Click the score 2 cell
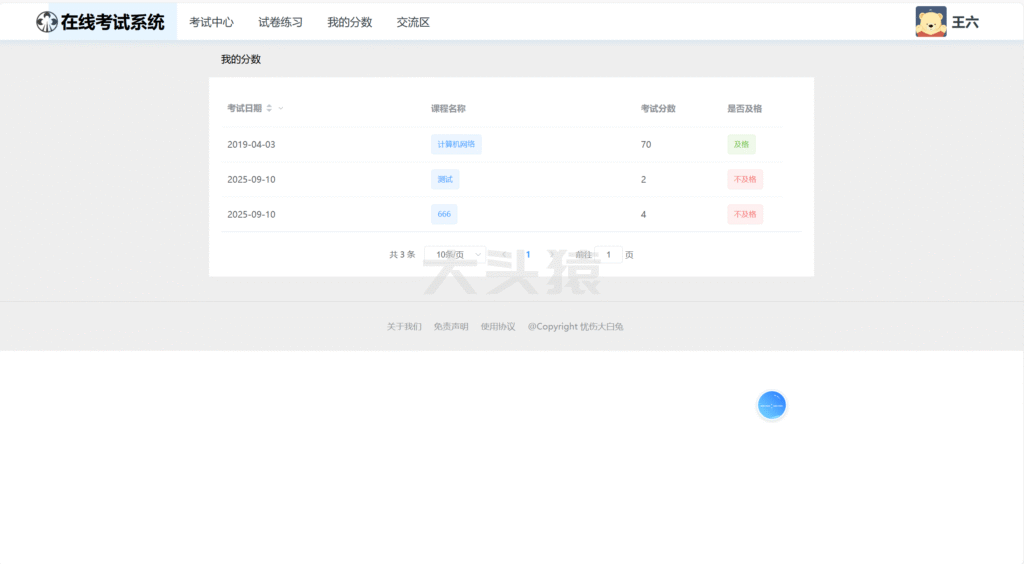 point(643,180)
